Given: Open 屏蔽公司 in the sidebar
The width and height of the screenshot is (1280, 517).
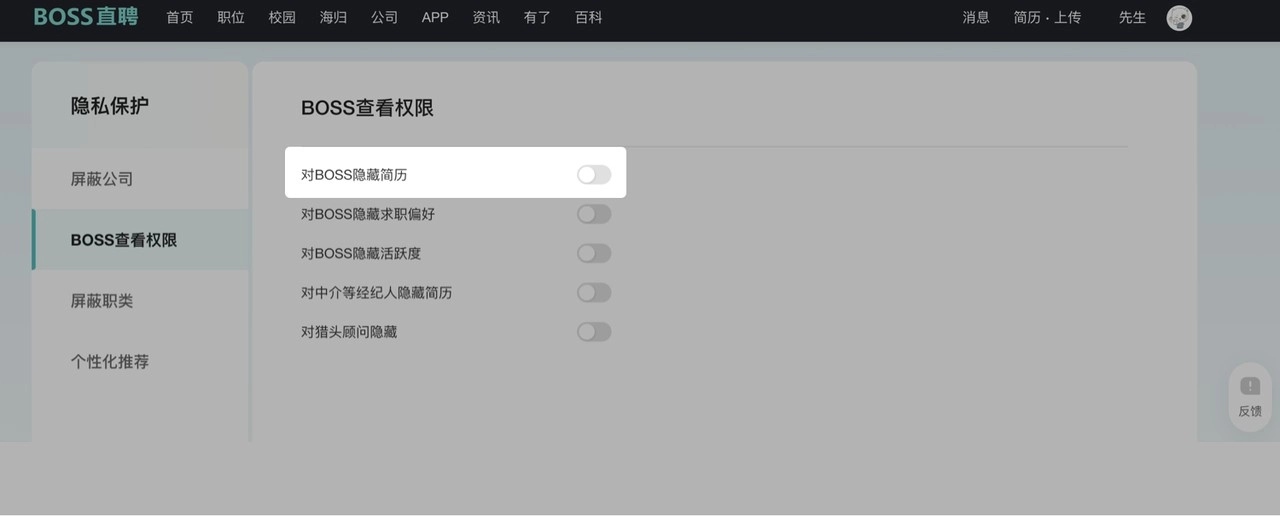Looking at the screenshot, I should click(x=102, y=179).
